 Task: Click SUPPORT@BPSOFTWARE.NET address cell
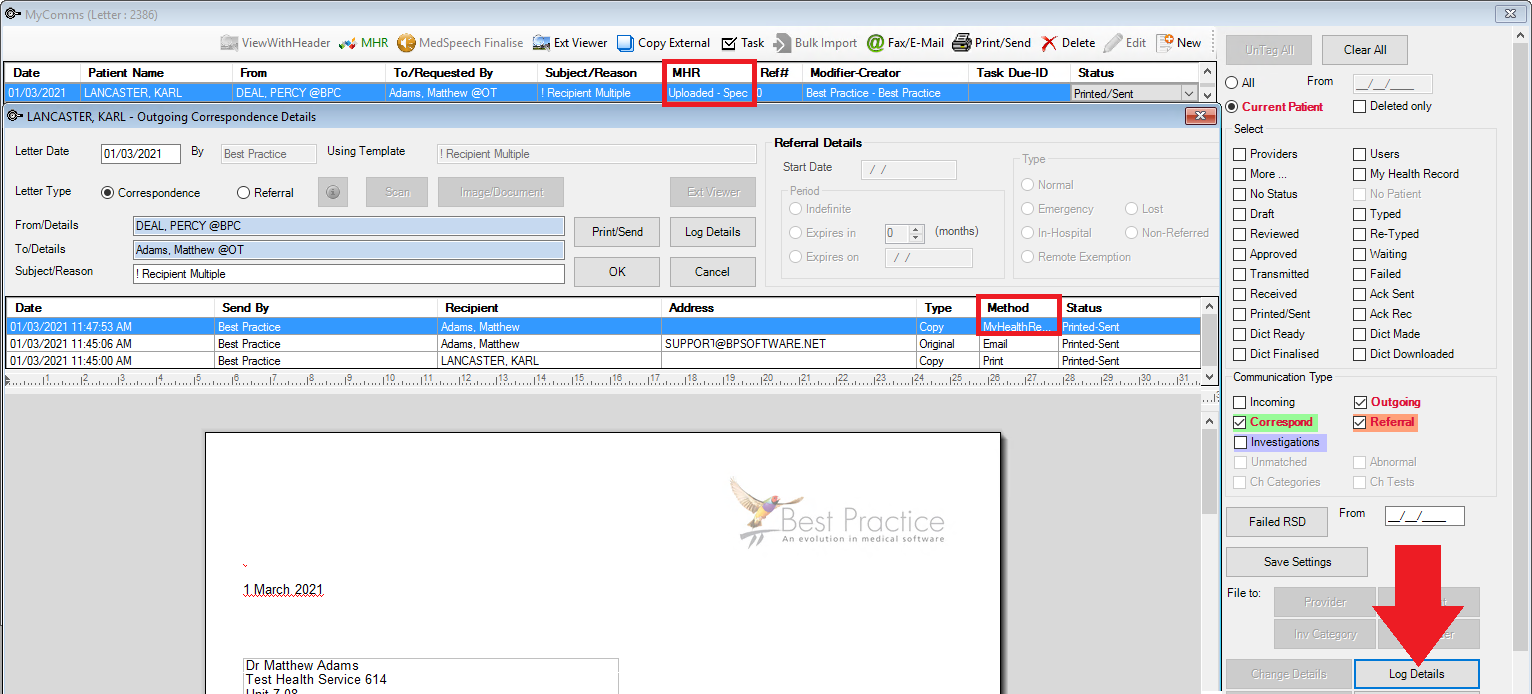pos(790,343)
